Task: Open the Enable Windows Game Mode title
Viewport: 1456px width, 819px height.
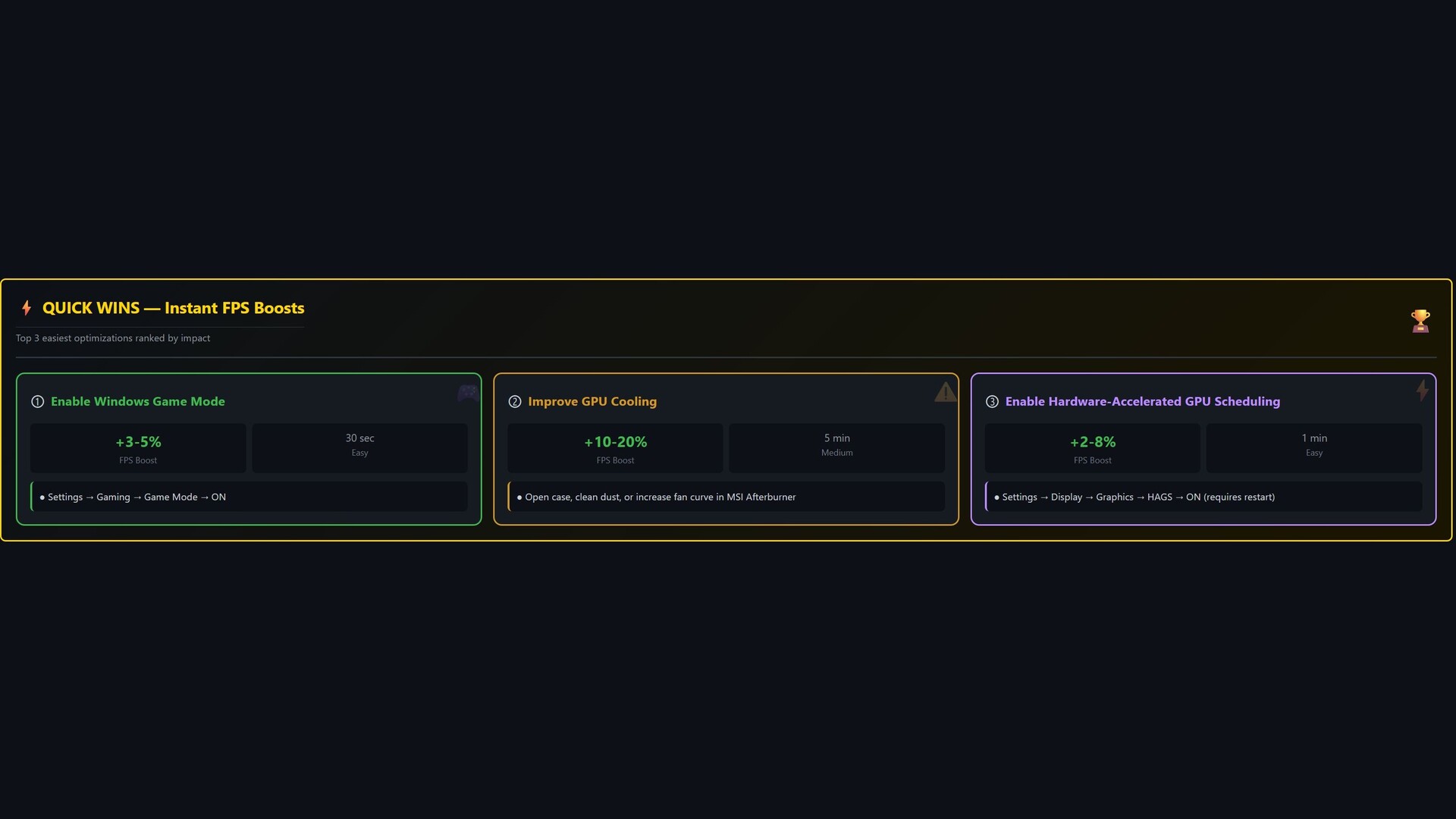Action: (x=138, y=402)
